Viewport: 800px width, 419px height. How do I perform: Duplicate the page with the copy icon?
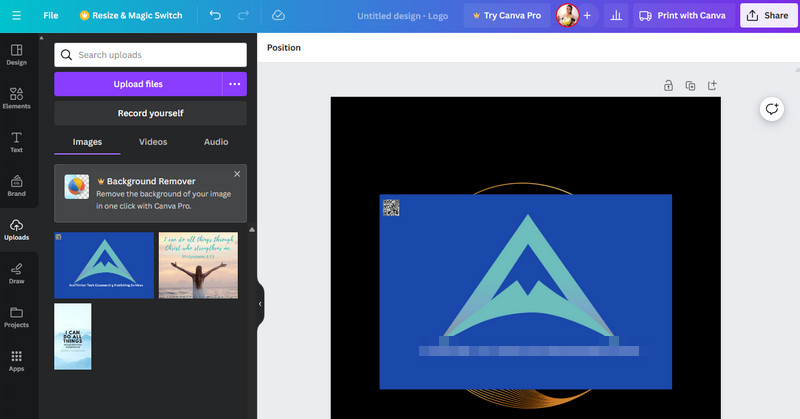[x=690, y=86]
